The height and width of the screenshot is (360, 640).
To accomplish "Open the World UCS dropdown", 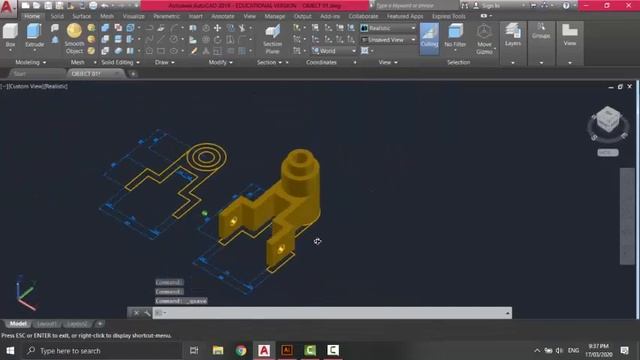I will [x=333, y=51].
